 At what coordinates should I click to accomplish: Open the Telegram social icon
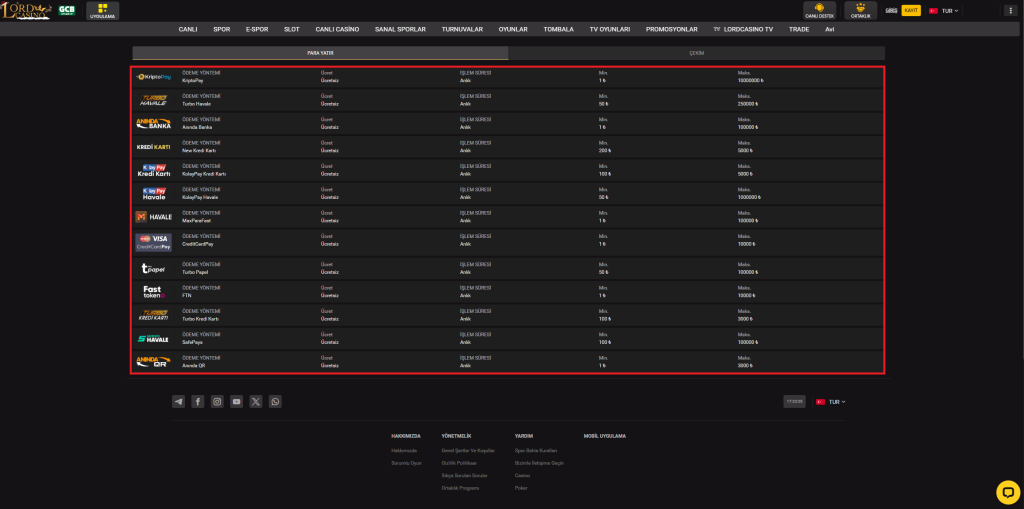pyautogui.click(x=178, y=401)
